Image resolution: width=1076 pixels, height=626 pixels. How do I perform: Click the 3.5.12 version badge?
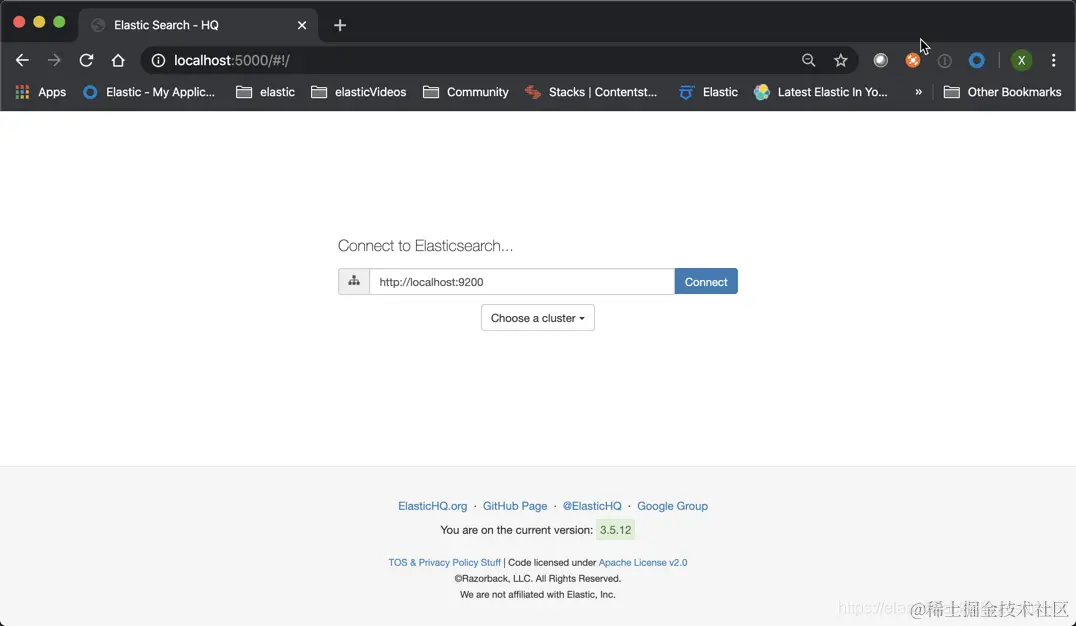pos(616,530)
